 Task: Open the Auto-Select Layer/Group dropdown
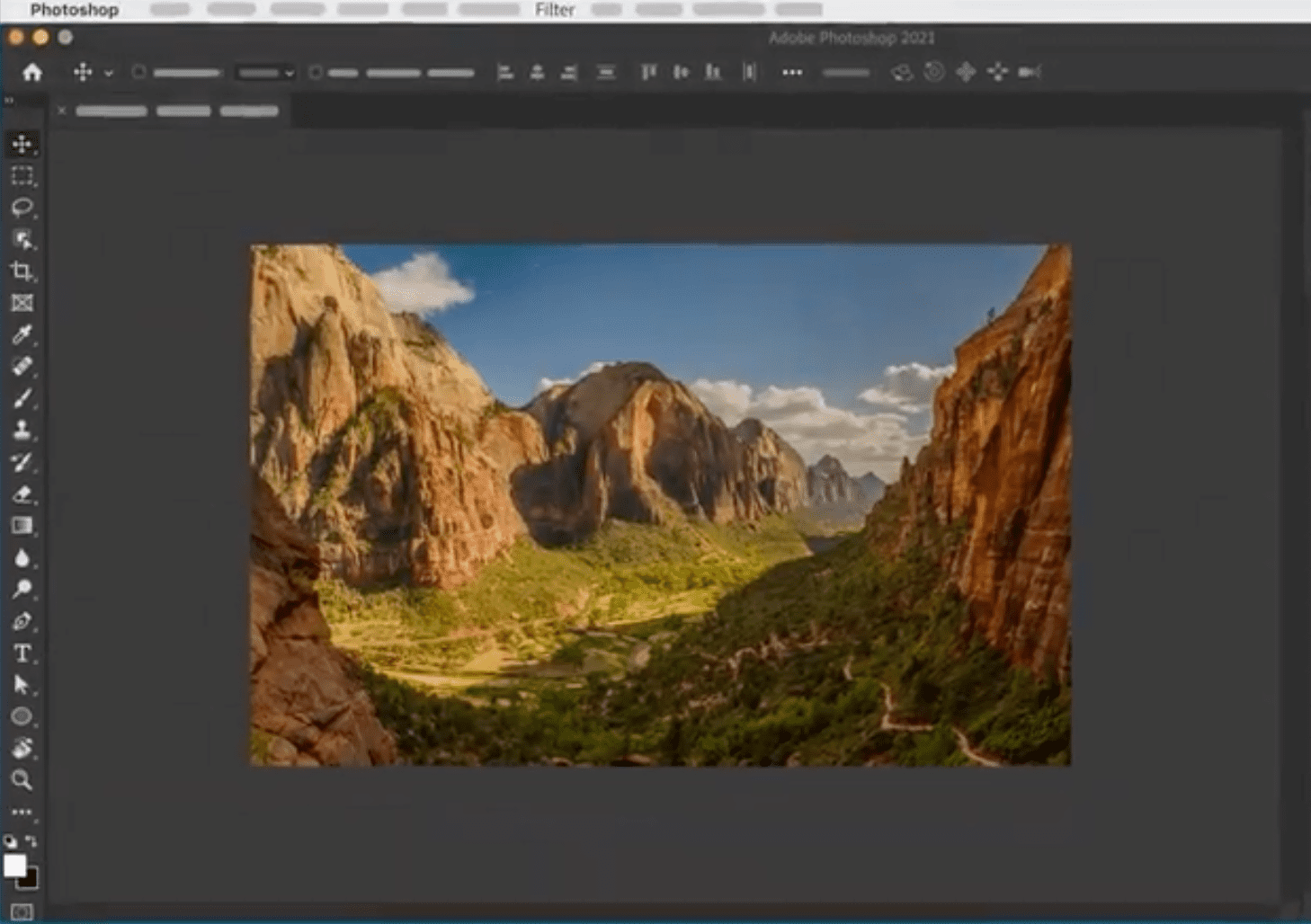tap(265, 73)
